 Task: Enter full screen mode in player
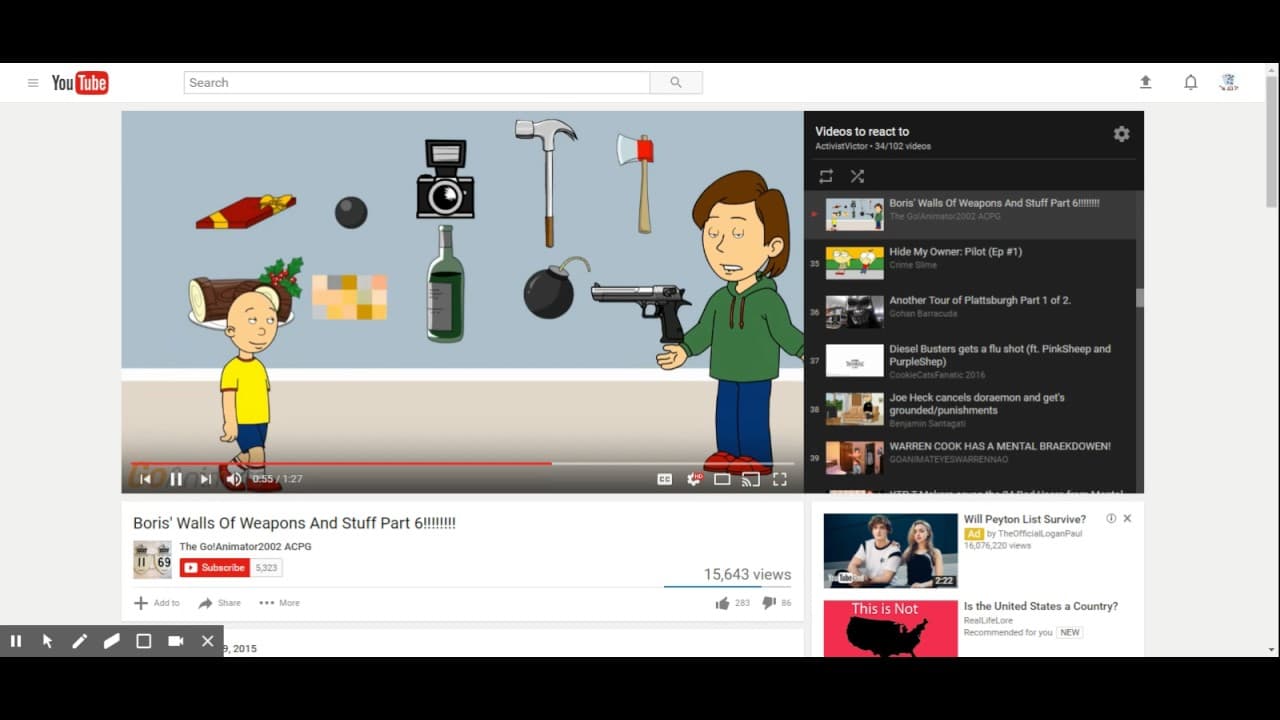coord(780,479)
